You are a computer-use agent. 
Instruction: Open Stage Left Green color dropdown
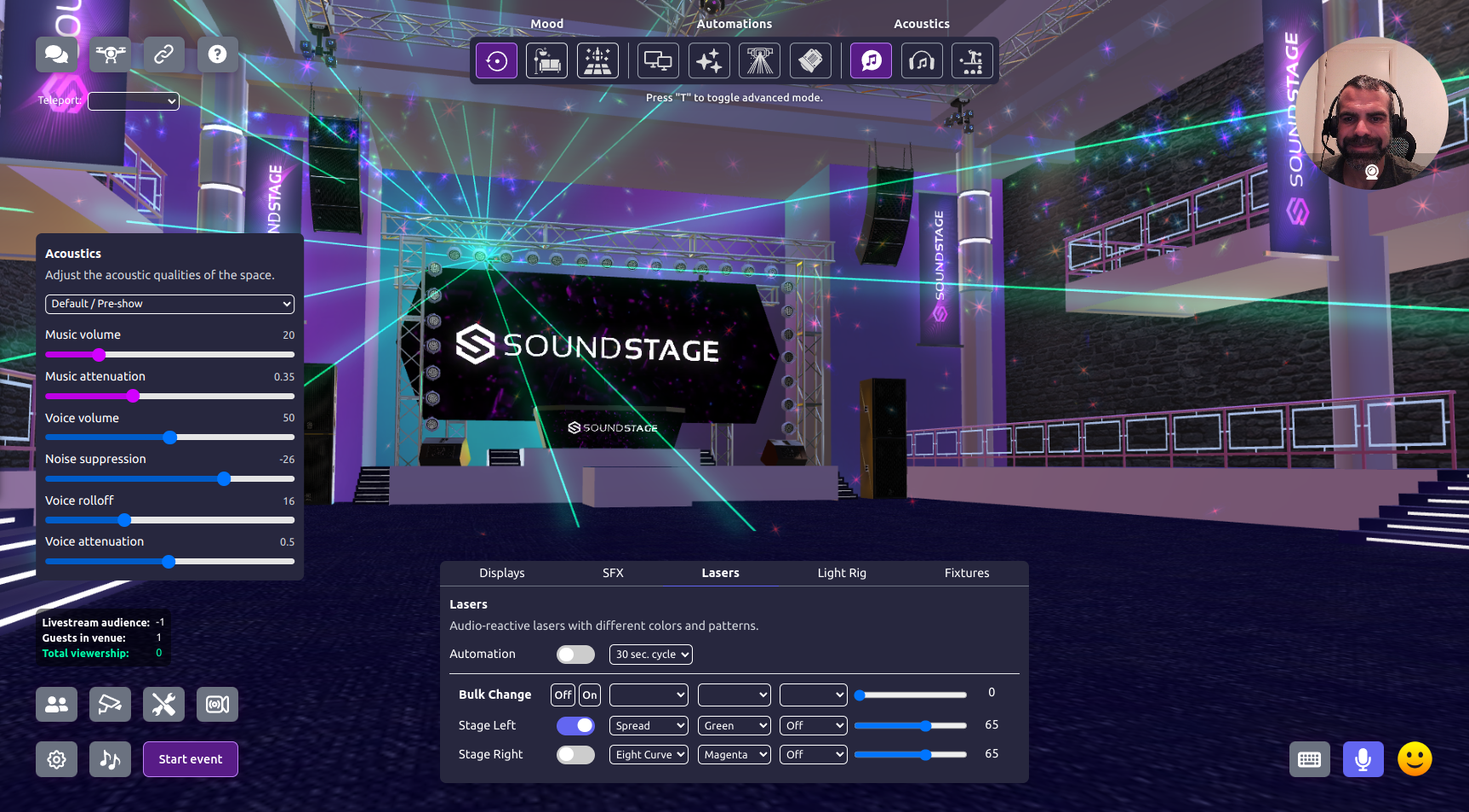tap(734, 726)
